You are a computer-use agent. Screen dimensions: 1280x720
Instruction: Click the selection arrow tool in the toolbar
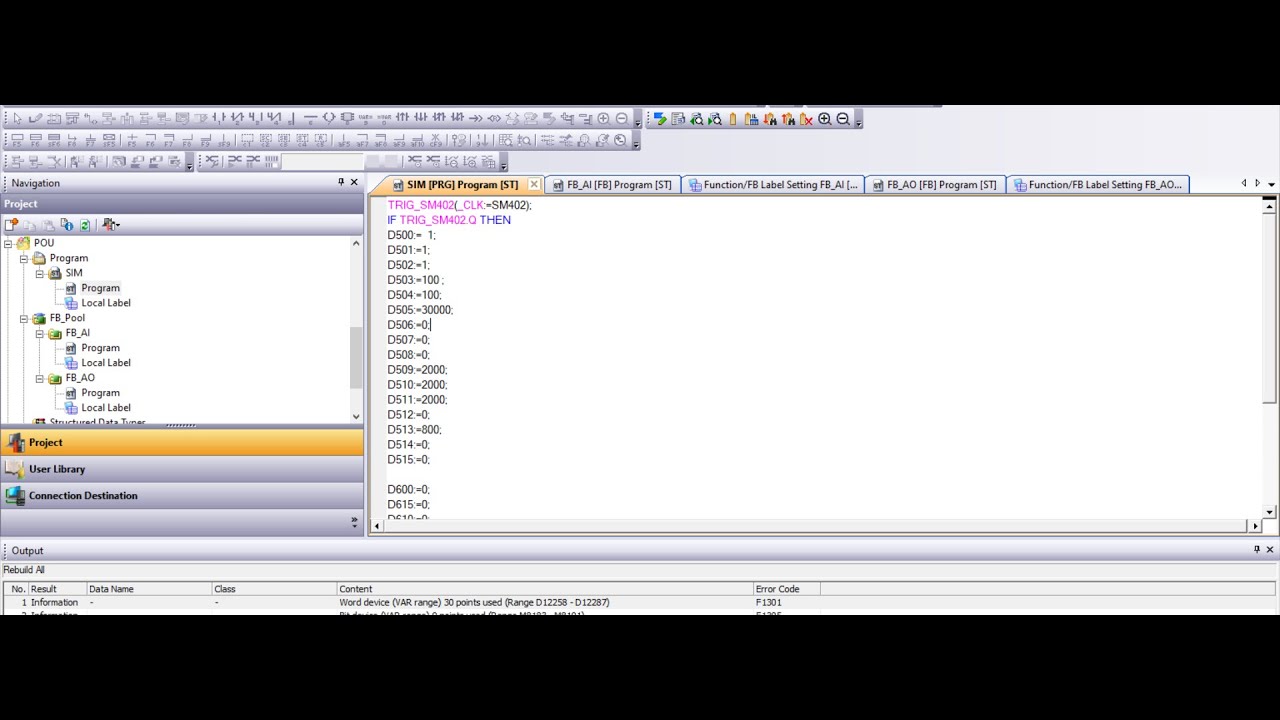pos(18,119)
